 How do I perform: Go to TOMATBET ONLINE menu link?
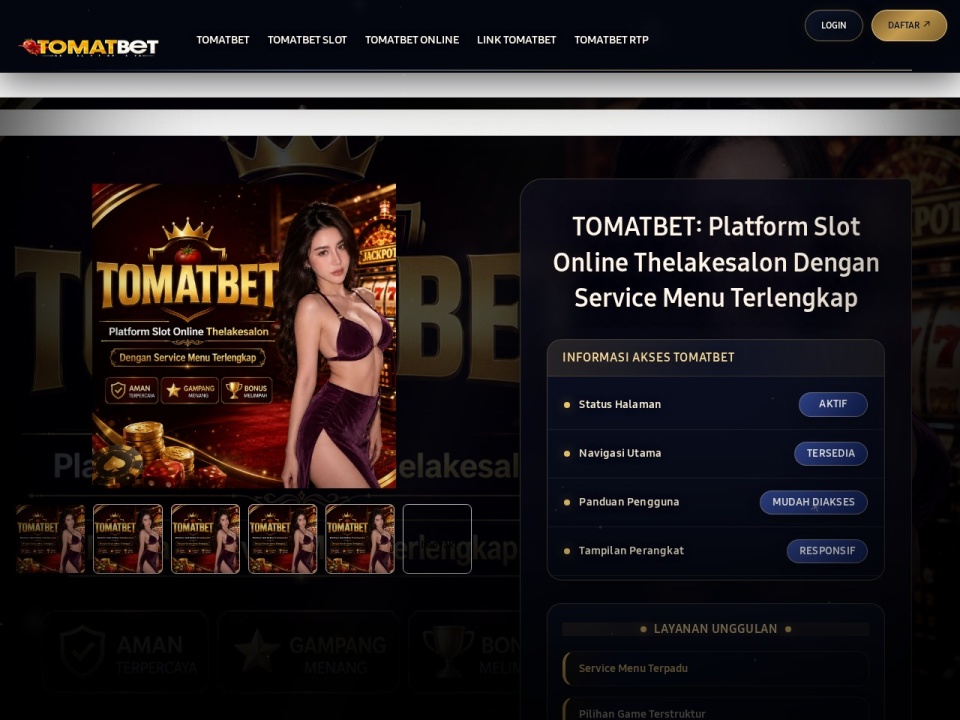point(412,40)
